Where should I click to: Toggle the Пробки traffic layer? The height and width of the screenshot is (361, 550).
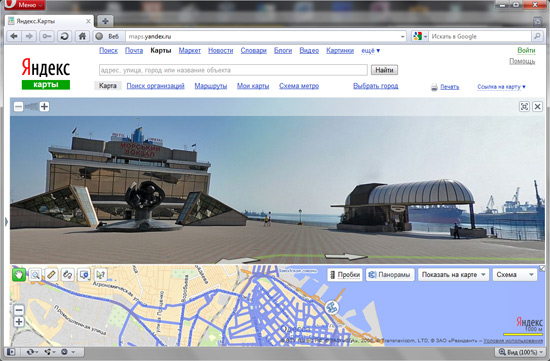click(x=344, y=275)
